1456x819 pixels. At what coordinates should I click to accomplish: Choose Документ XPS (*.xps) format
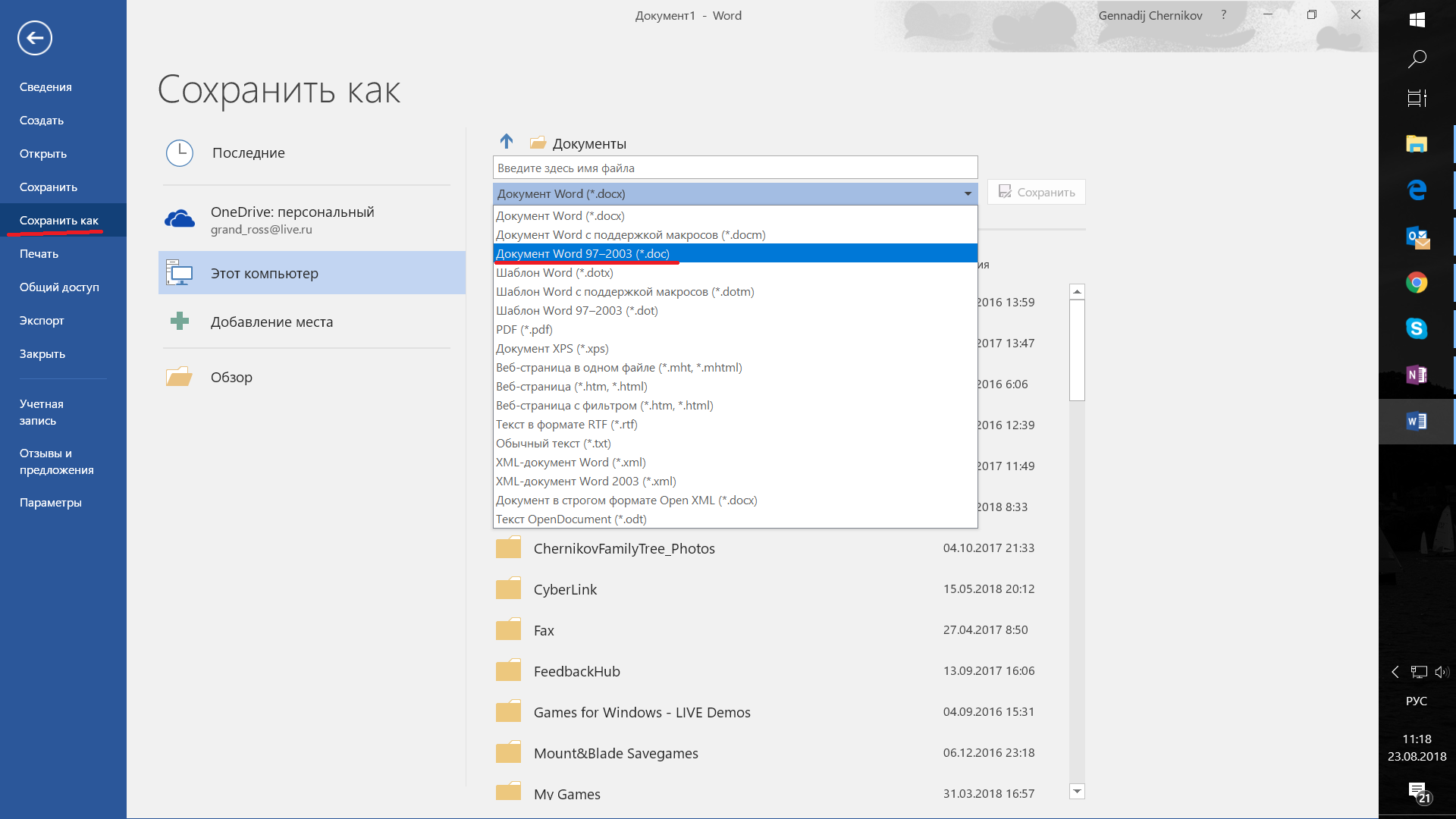click(735, 348)
